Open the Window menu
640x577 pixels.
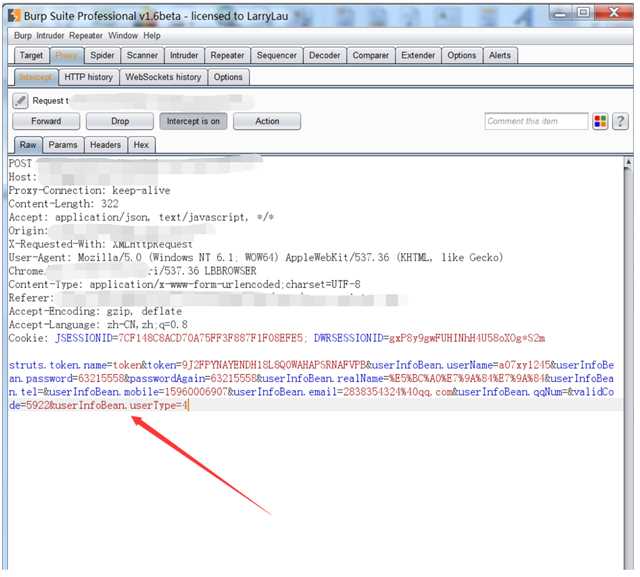tap(123, 36)
